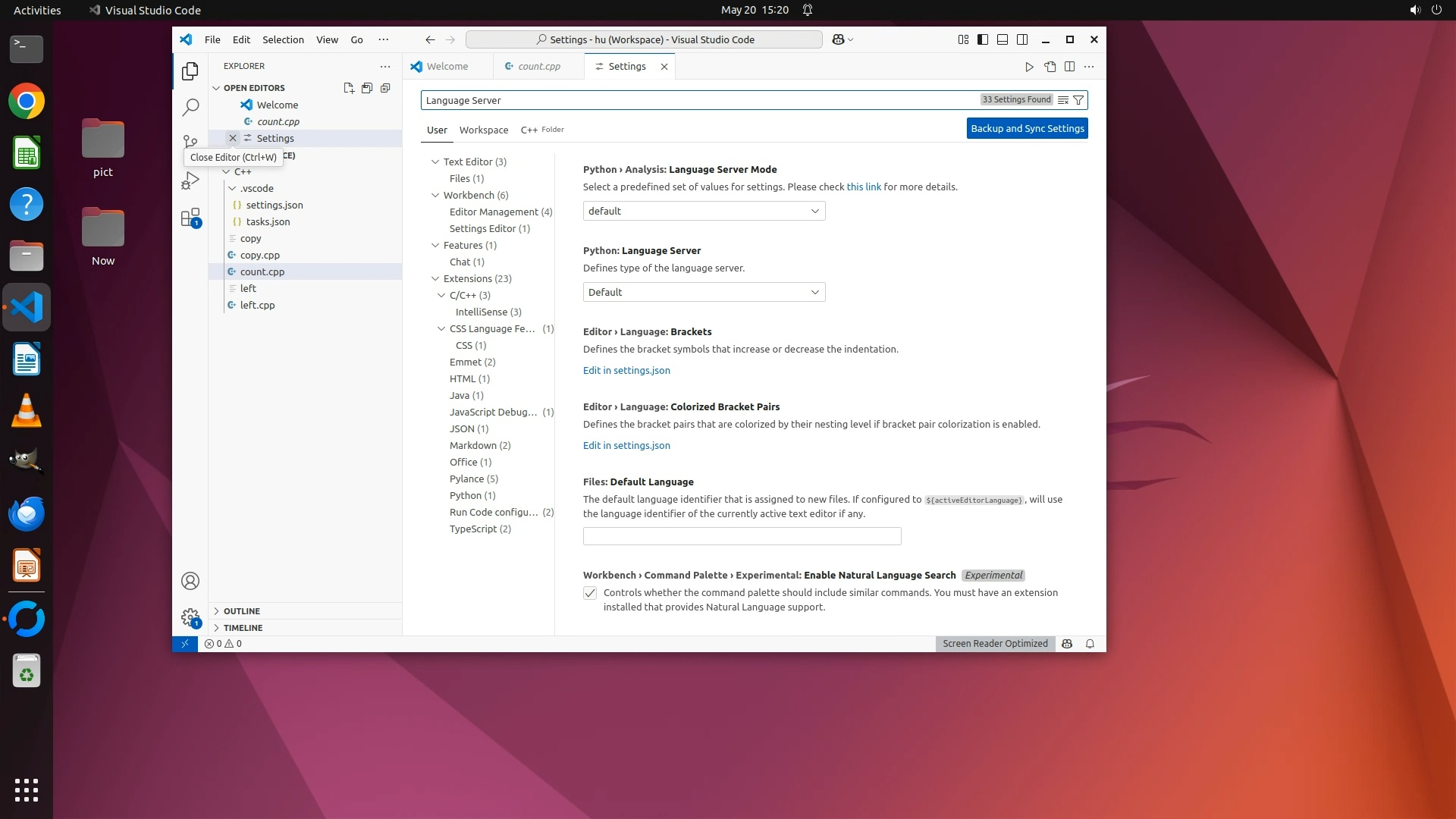Click the Files Default Language text field
Viewport: 1456px width, 819px height.
coord(742,536)
